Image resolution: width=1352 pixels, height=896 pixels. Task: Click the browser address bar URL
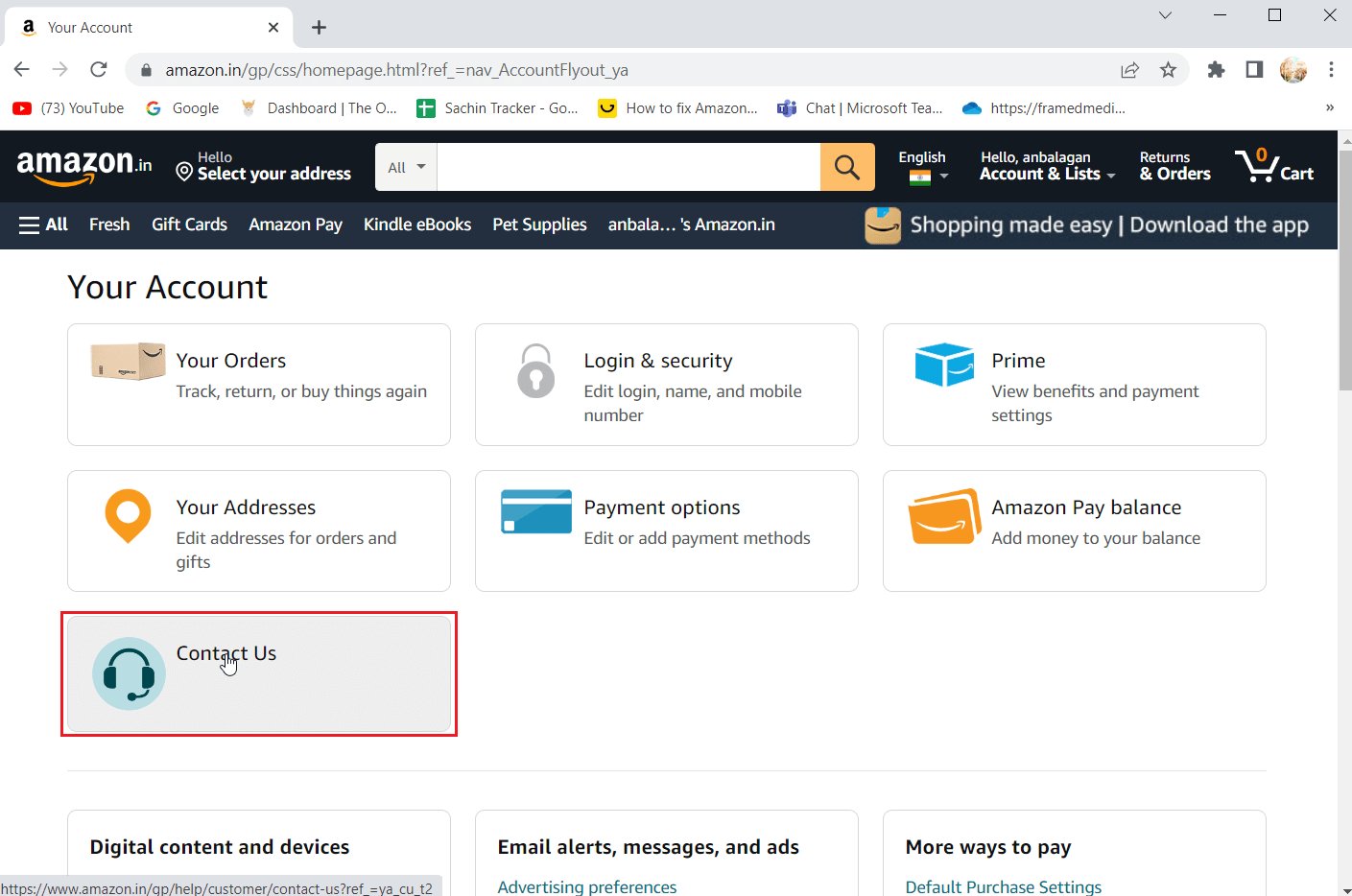(x=397, y=70)
